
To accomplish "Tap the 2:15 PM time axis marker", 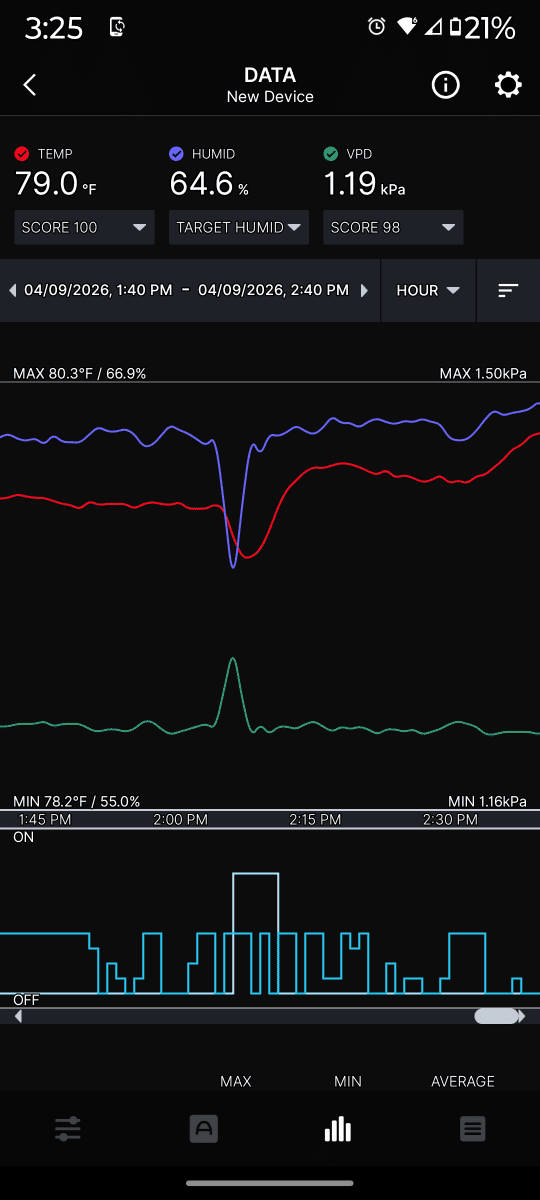I will point(315,819).
